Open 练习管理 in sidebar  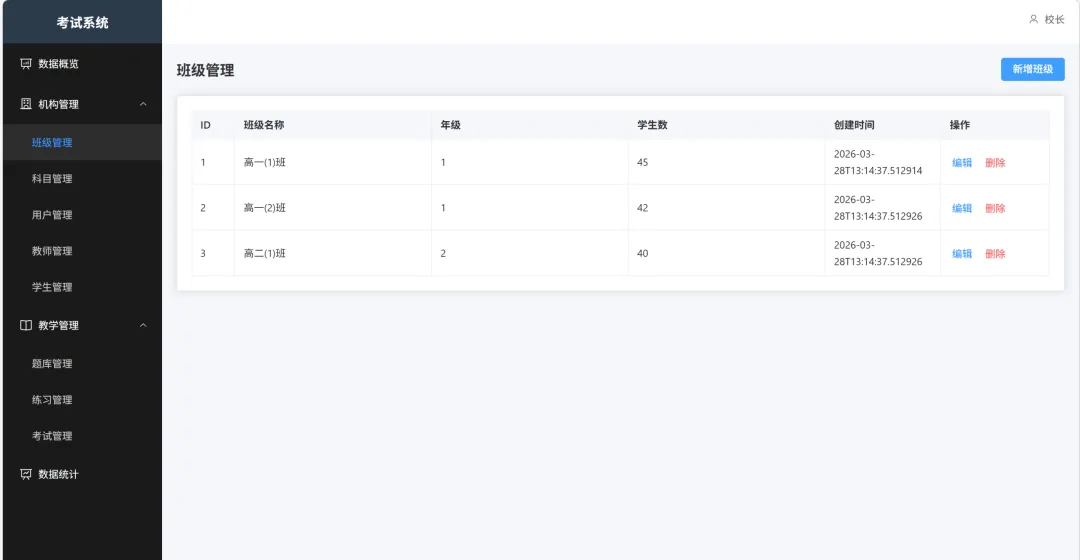pyautogui.click(x=83, y=400)
